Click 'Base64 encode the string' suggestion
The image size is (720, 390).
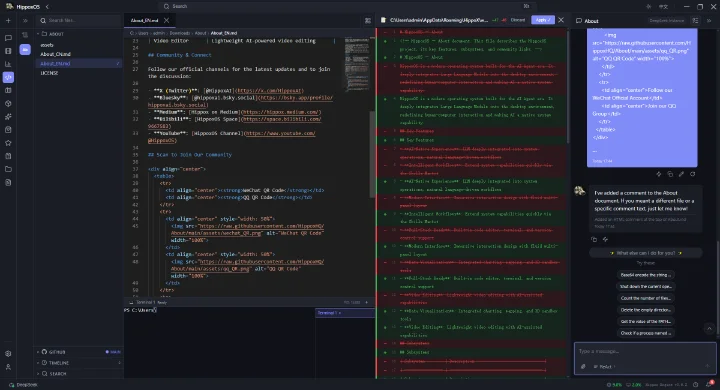pyautogui.click(x=646, y=275)
